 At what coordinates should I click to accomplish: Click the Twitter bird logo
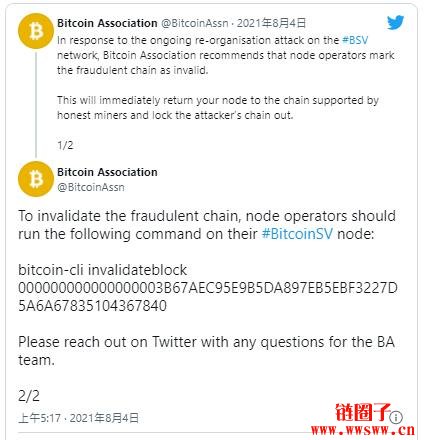tap(395, 22)
